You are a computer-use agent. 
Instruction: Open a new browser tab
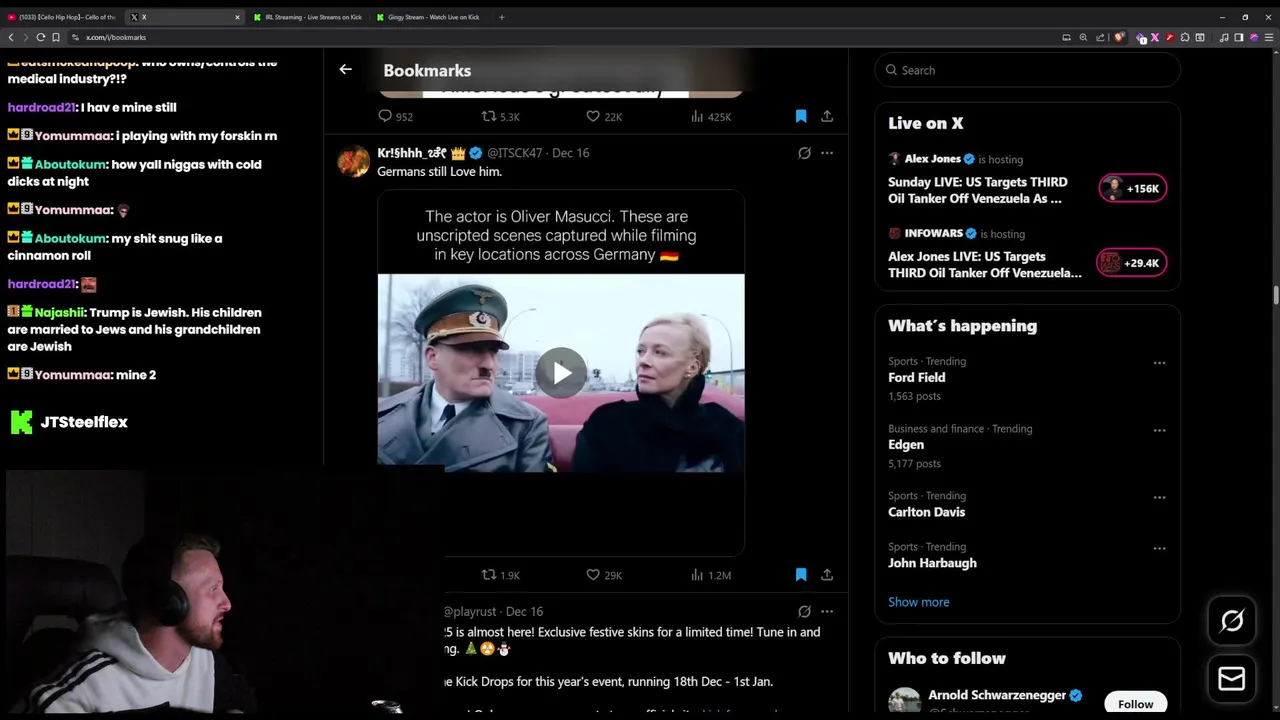pyautogui.click(x=501, y=17)
